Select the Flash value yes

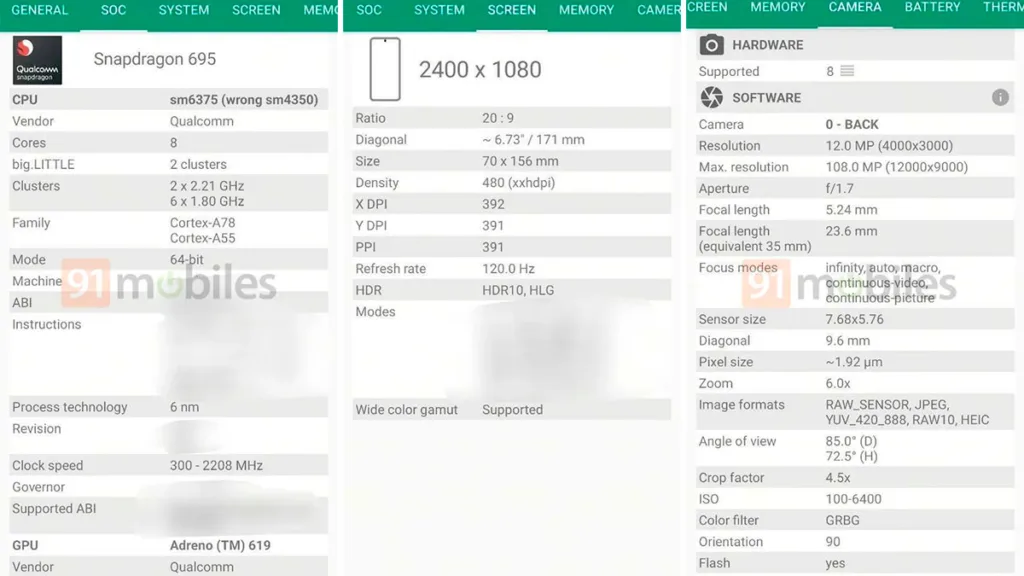pos(835,563)
